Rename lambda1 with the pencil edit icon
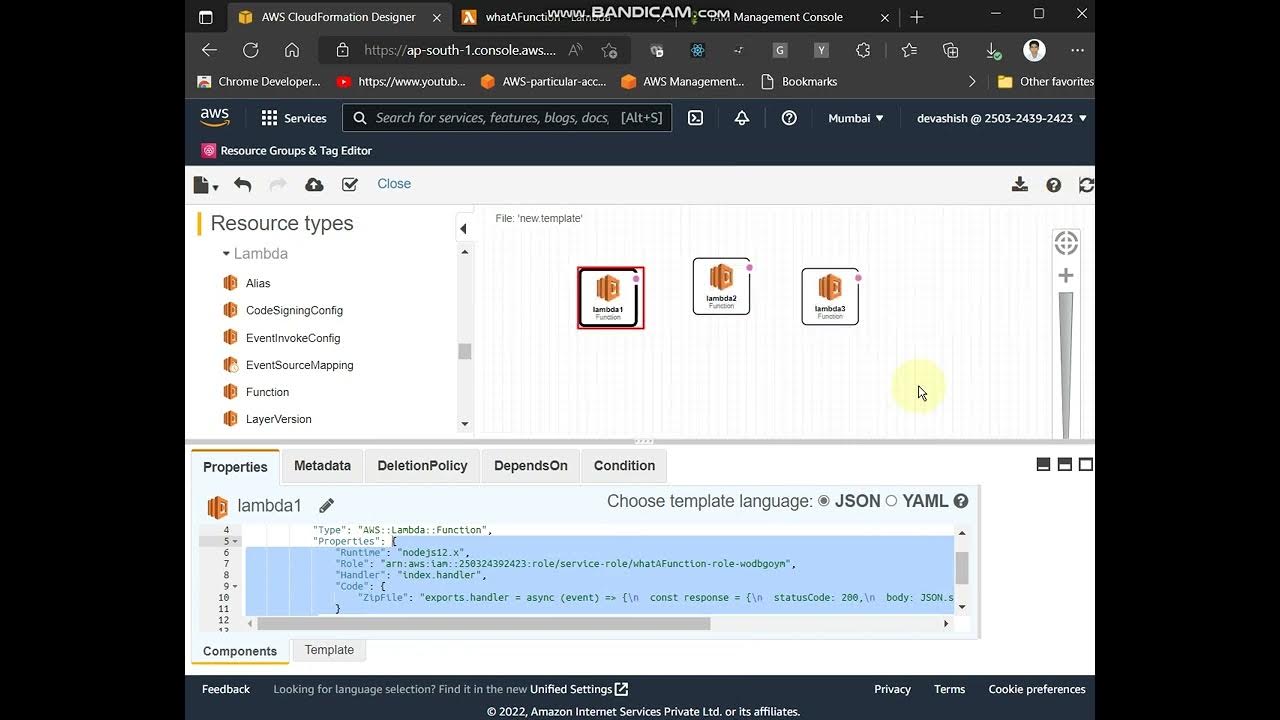This screenshot has width=1280, height=720. [326, 506]
